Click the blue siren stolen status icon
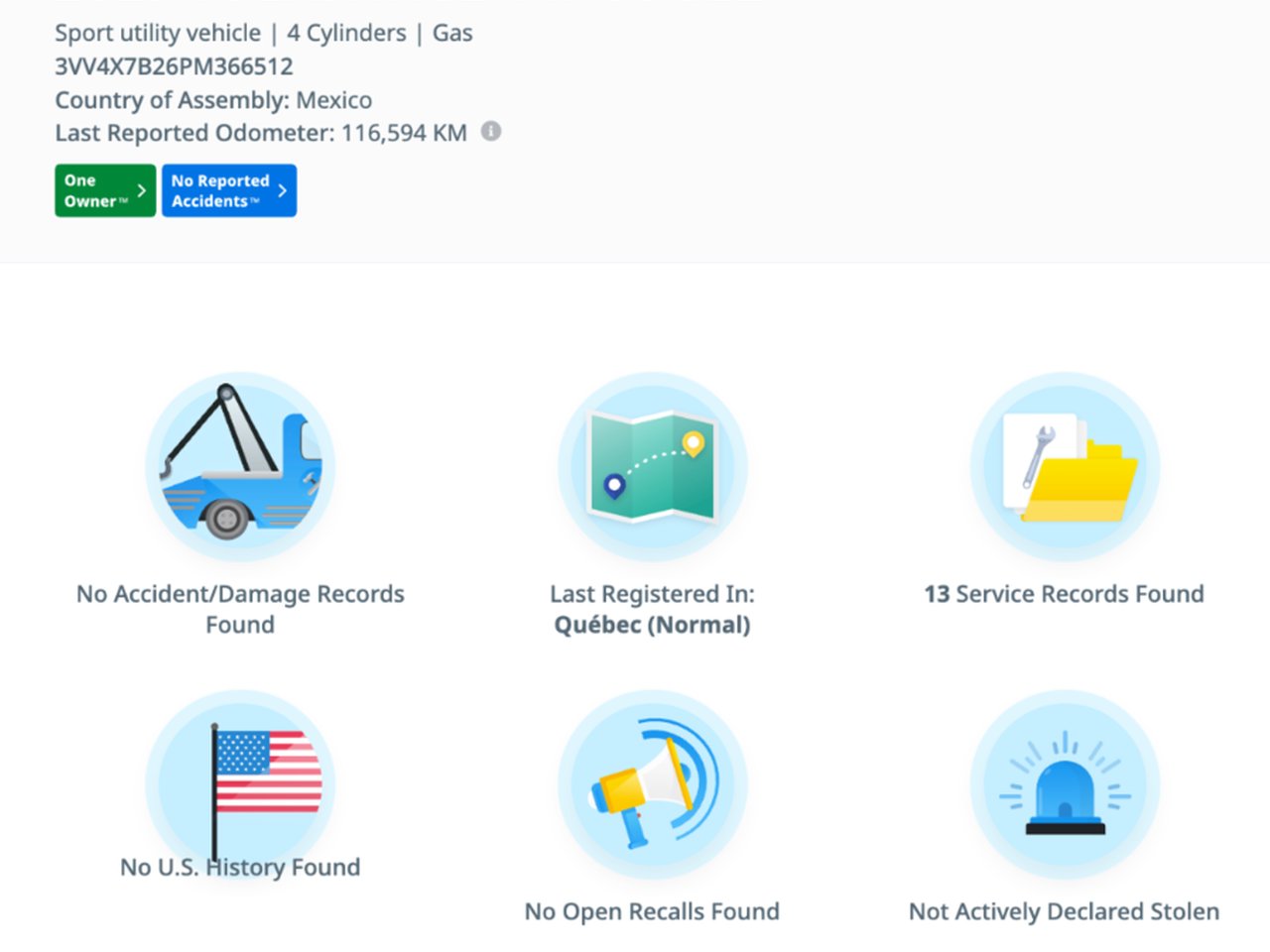Screen dimensions: 1270x952 click(x=1065, y=784)
